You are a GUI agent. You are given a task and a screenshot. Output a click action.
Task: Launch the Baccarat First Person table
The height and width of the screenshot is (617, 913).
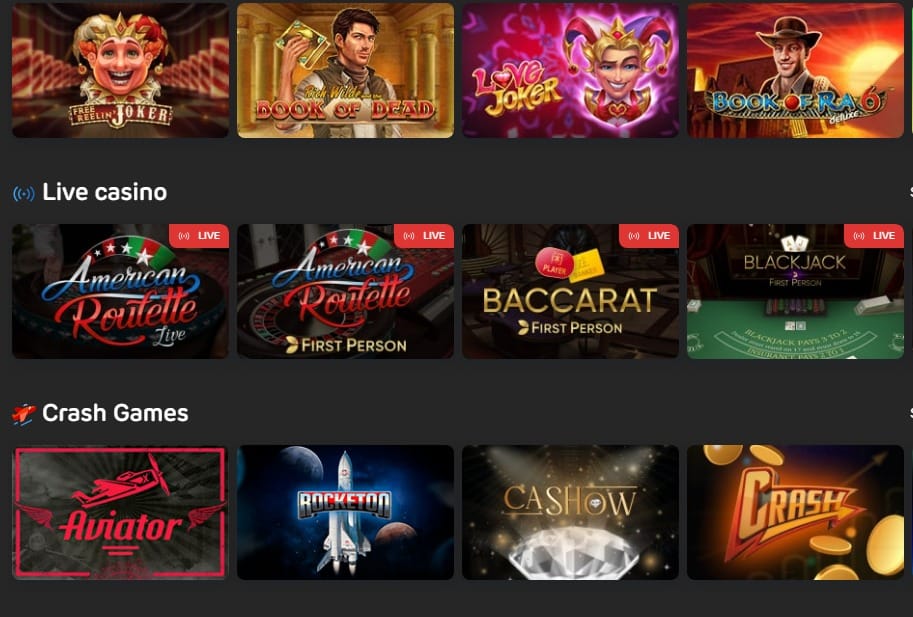click(x=571, y=291)
